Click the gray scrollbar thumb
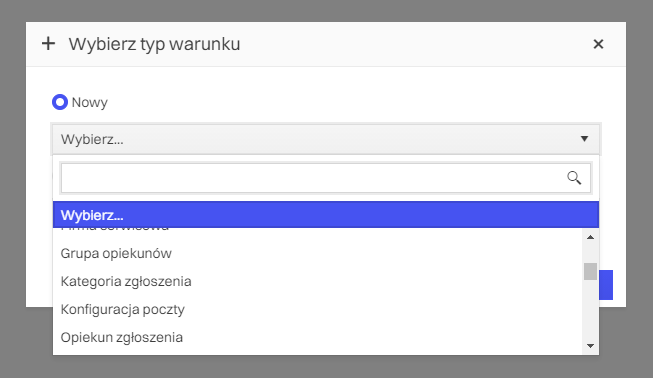 tap(590, 271)
